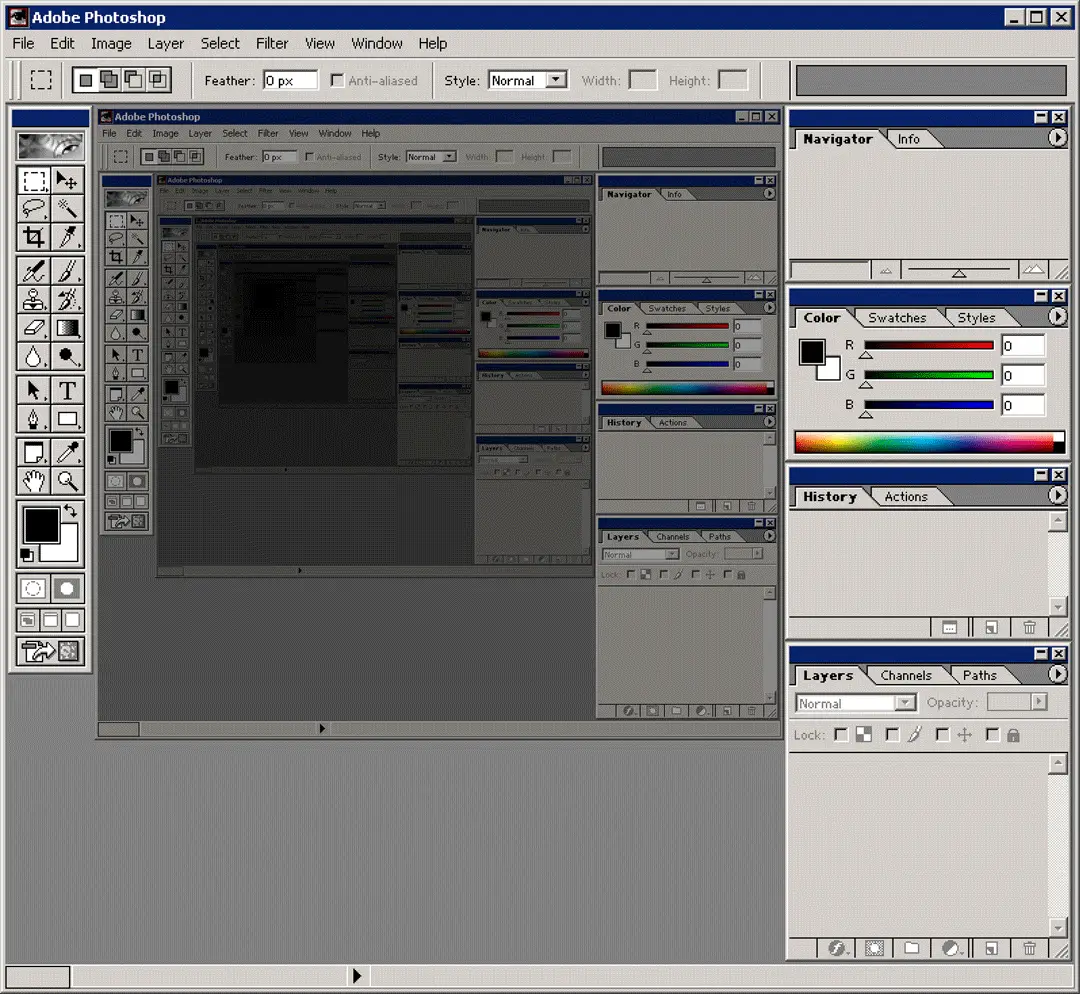Select the Crop tool

[x=34, y=237]
